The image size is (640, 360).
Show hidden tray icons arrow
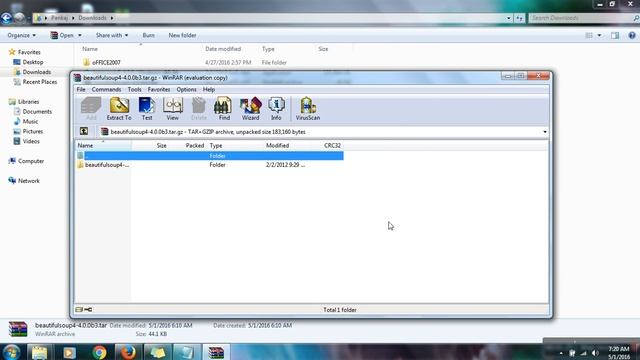point(561,353)
